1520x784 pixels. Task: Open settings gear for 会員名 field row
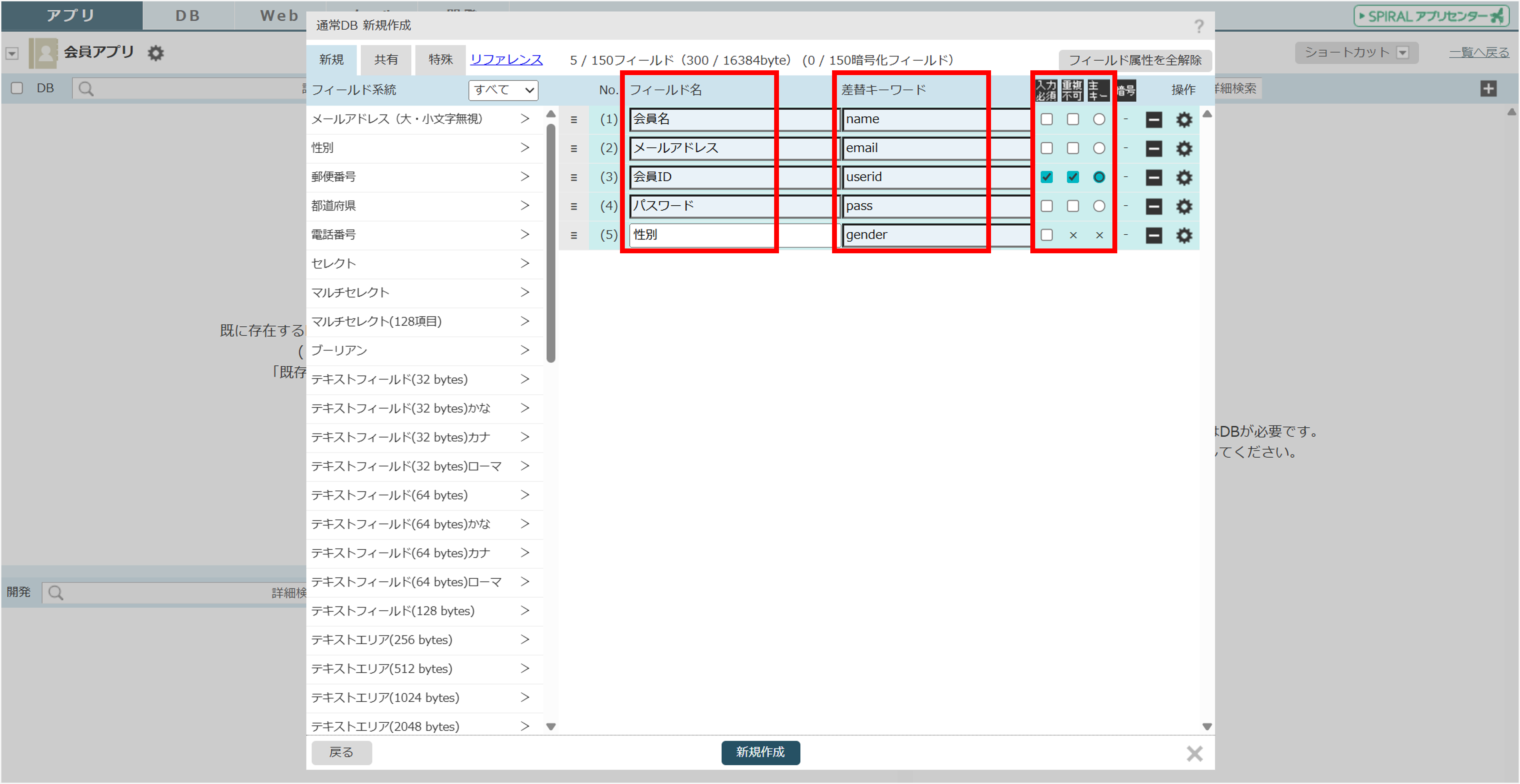coord(1184,120)
